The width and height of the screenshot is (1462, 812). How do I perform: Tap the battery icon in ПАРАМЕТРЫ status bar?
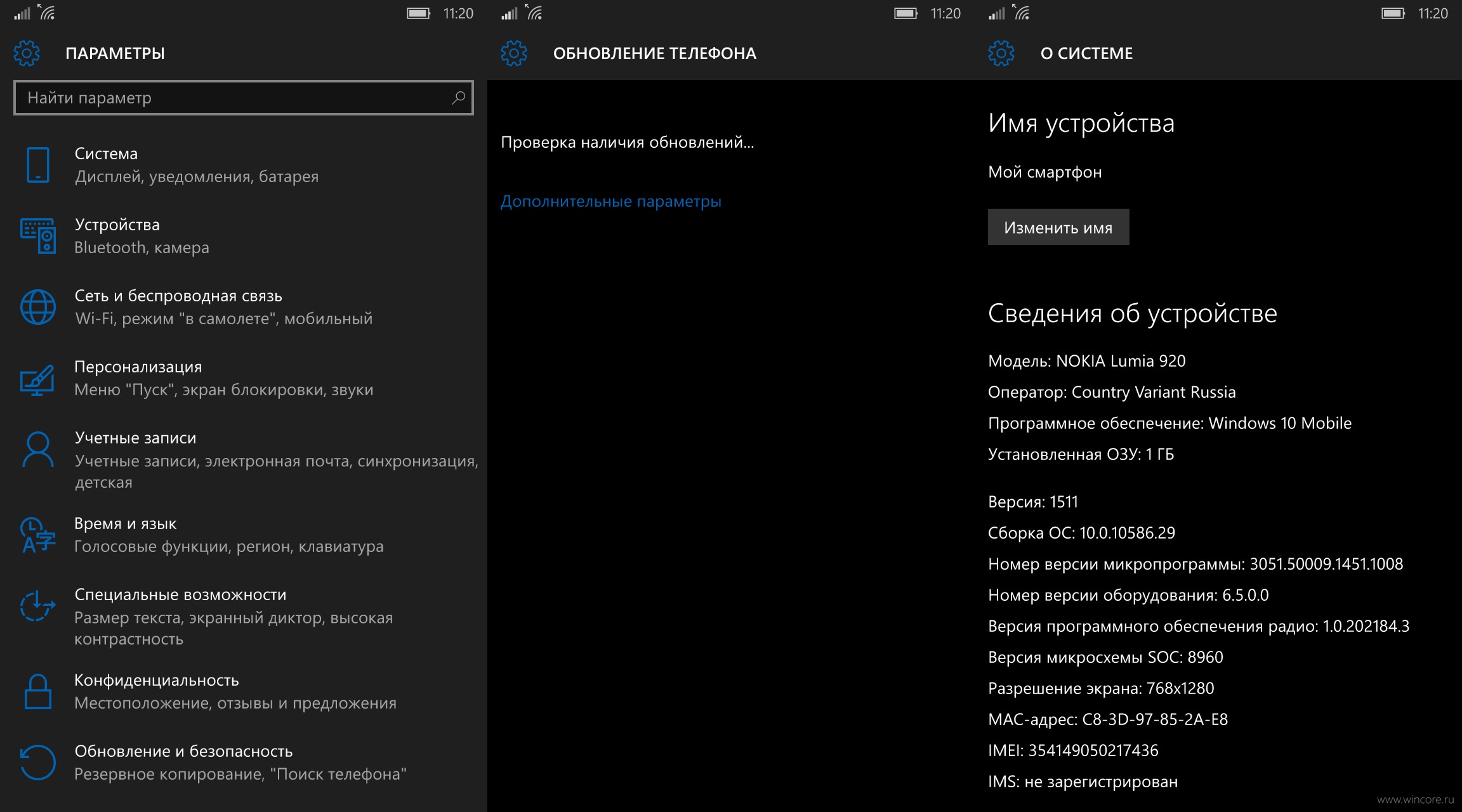(x=419, y=13)
